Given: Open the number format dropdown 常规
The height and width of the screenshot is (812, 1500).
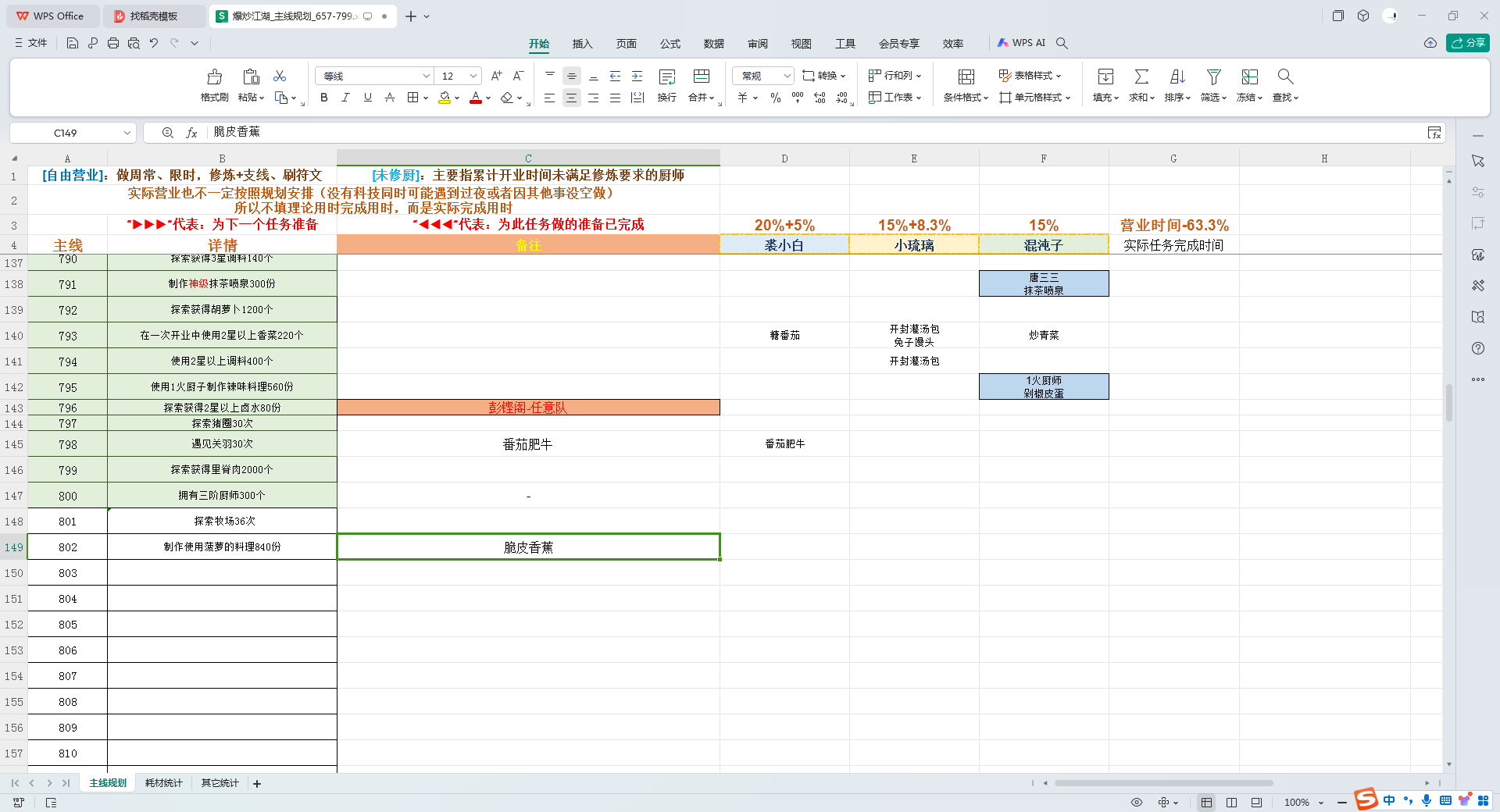Looking at the screenshot, I should point(763,76).
